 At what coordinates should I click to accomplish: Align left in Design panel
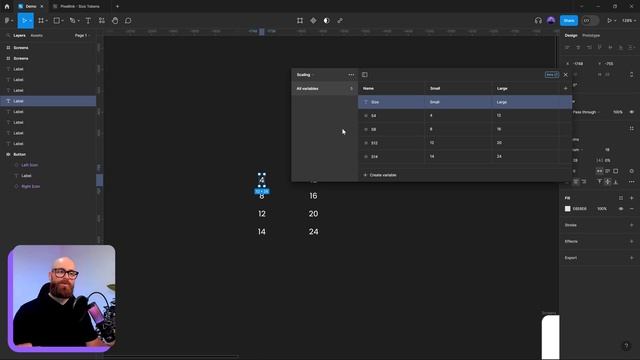point(567,48)
